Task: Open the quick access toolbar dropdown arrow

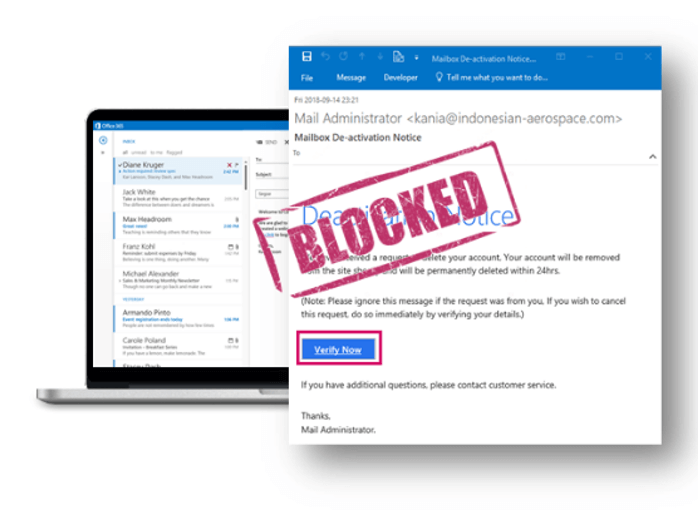Action: tap(416, 57)
